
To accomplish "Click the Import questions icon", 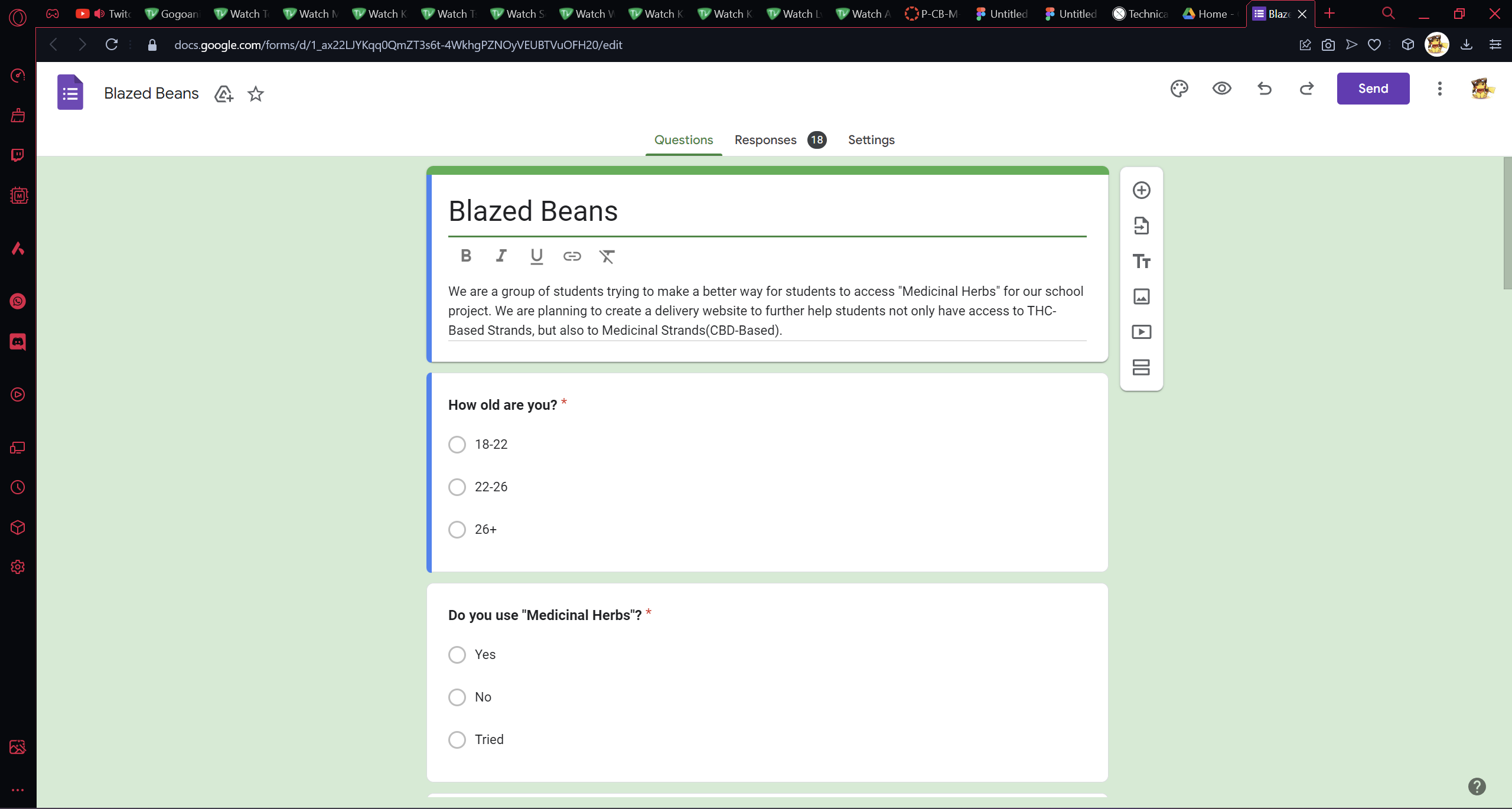I will point(1141,226).
